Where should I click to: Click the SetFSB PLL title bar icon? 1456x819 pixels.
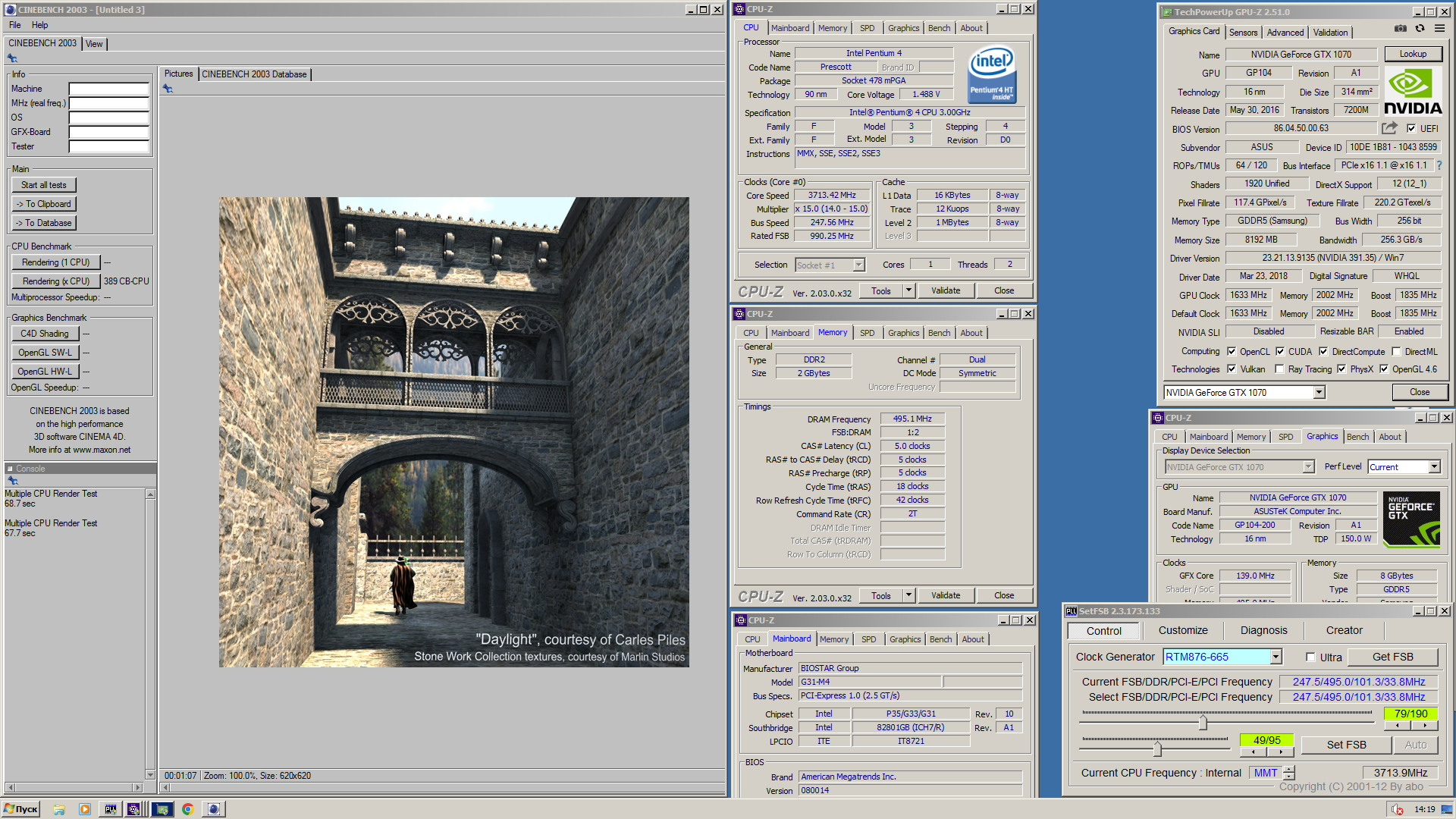pos(1071,611)
